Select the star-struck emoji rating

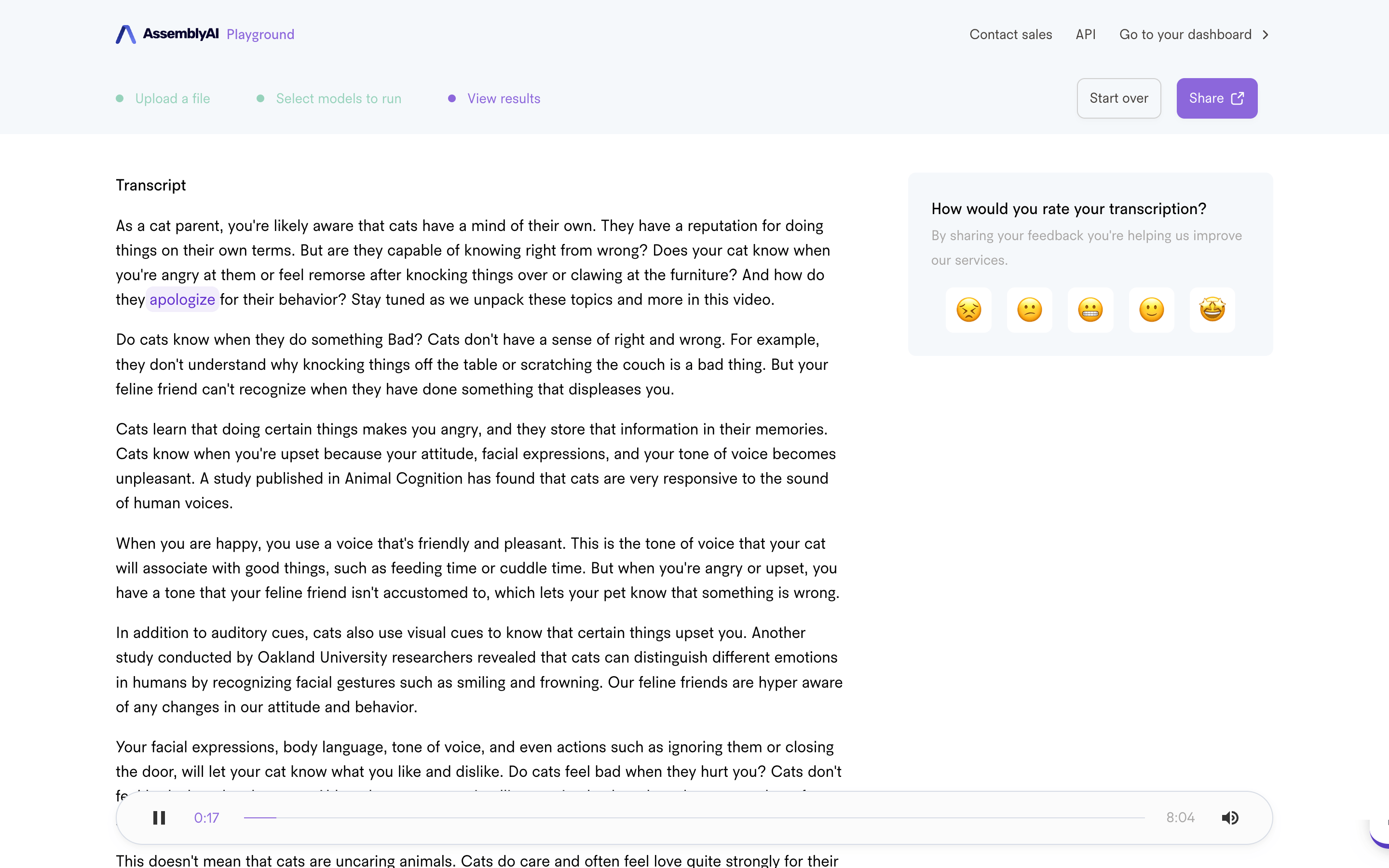1212,310
